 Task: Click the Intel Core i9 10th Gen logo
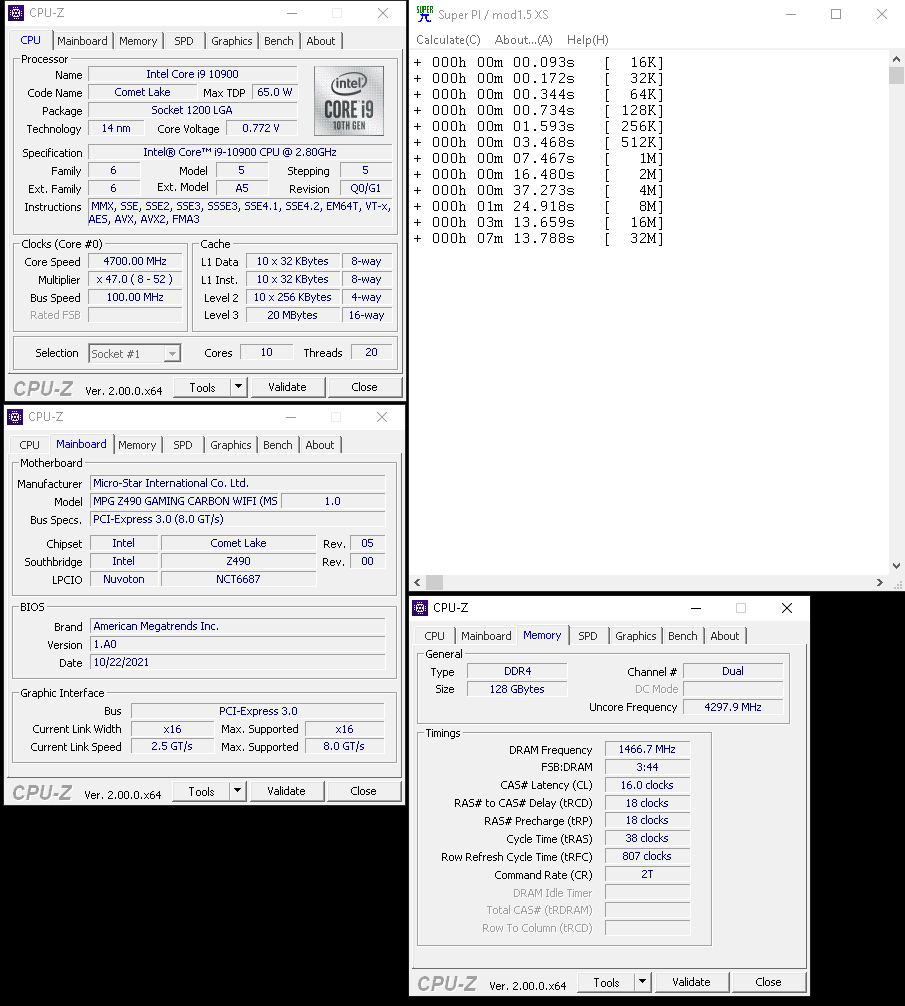point(349,101)
